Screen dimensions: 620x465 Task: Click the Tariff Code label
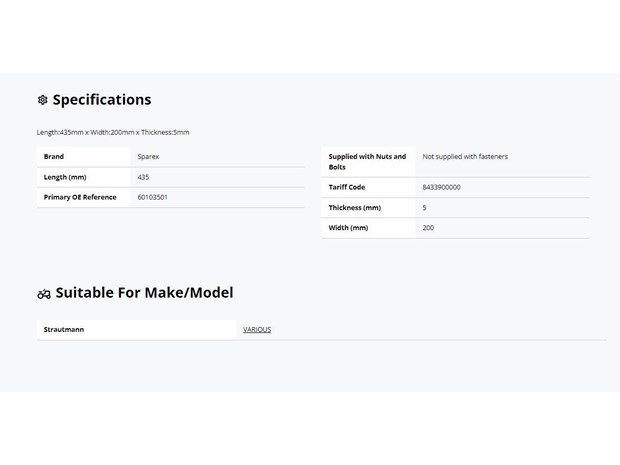click(x=347, y=187)
